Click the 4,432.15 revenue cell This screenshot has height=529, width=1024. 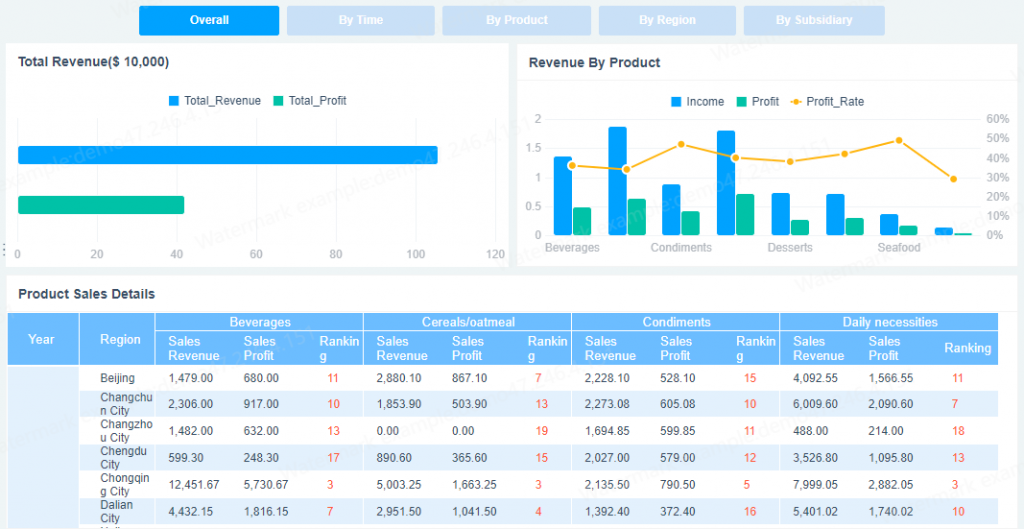pos(190,511)
